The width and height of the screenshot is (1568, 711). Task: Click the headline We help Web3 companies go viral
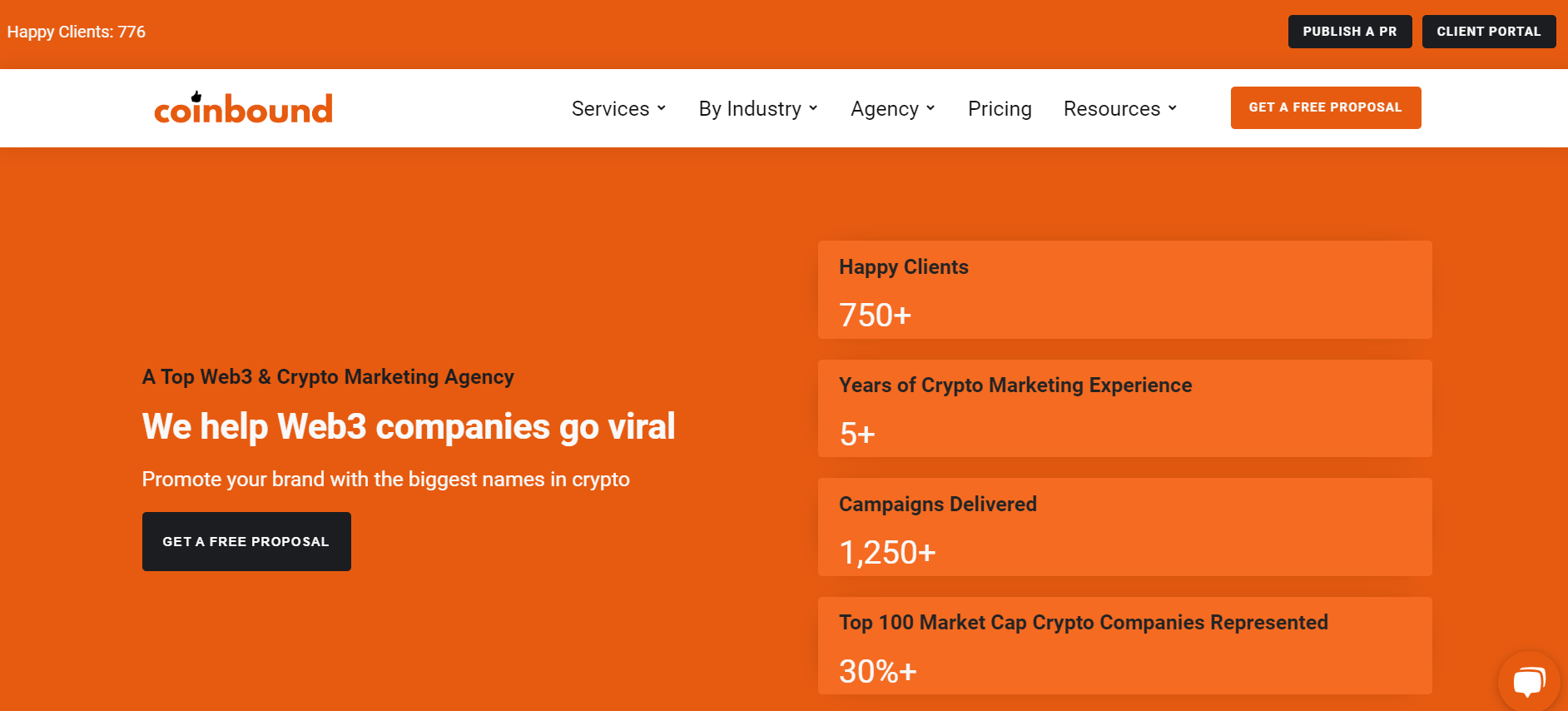pos(409,426)
